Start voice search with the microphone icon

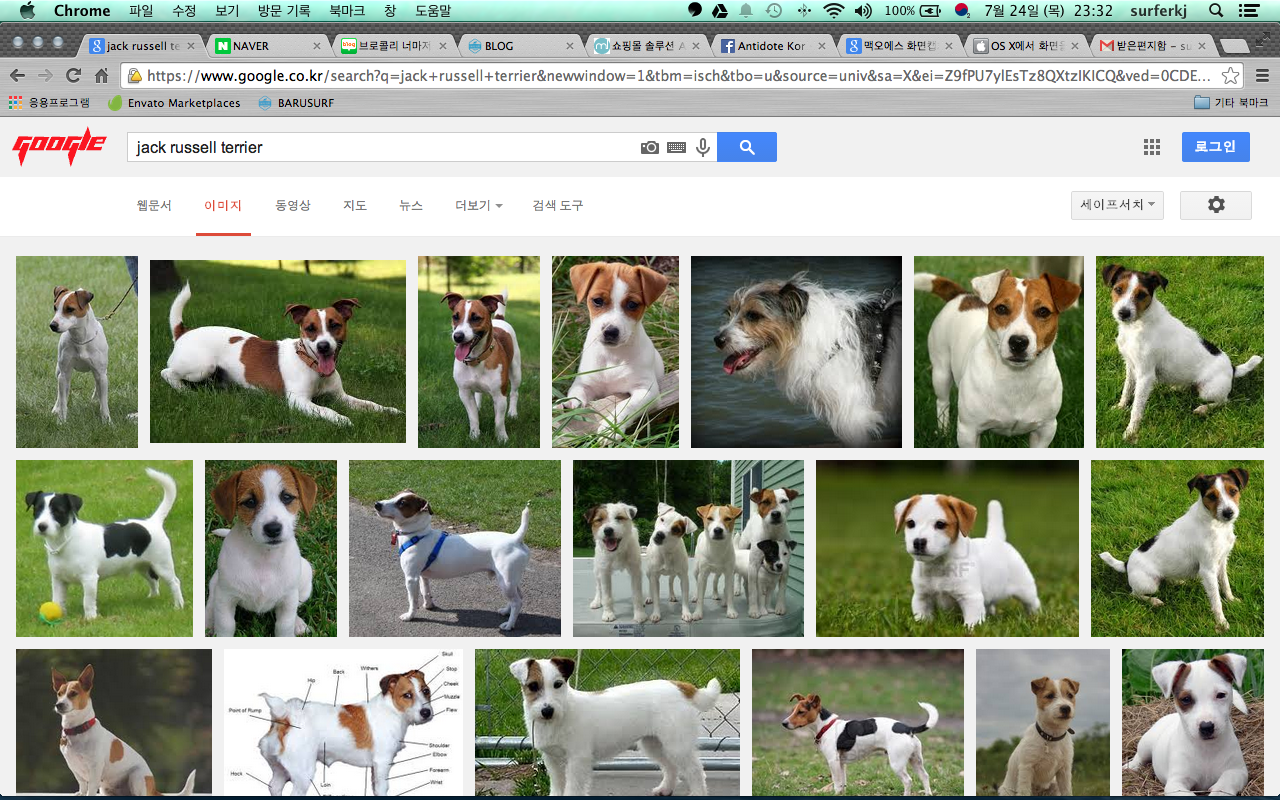point(703,147)
